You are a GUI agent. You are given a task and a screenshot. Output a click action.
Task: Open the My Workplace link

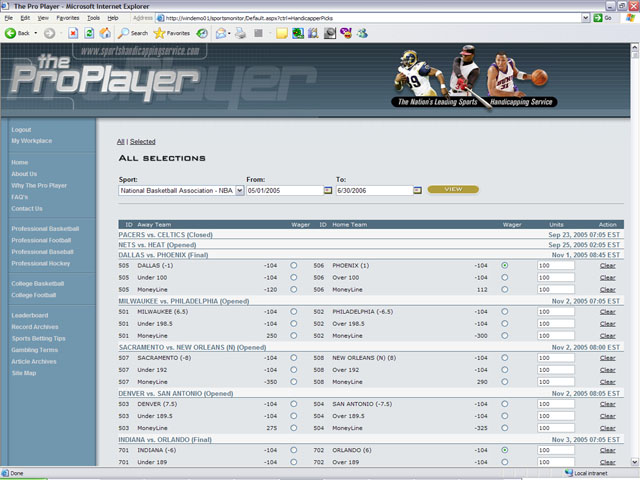[32, 140]
